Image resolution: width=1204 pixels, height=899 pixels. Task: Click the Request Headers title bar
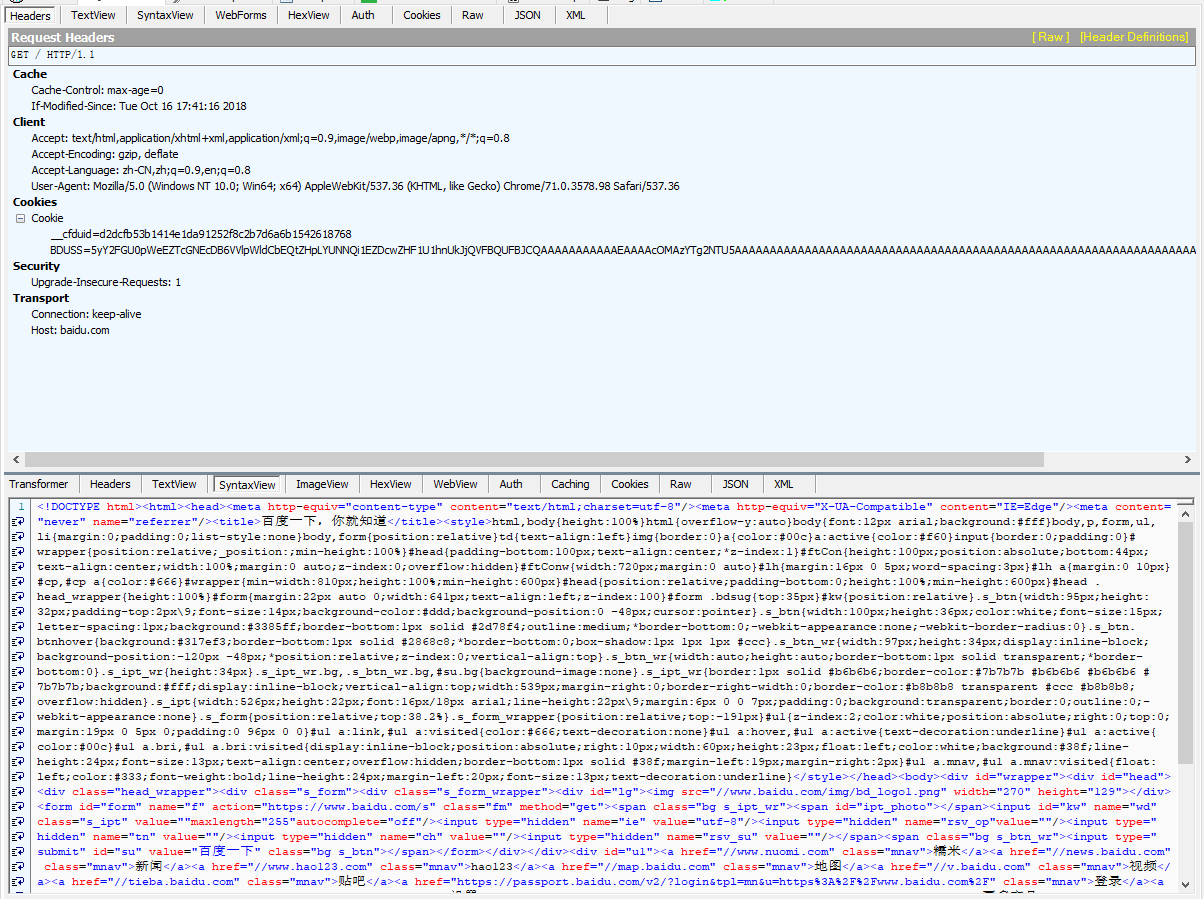coord(600,37)
